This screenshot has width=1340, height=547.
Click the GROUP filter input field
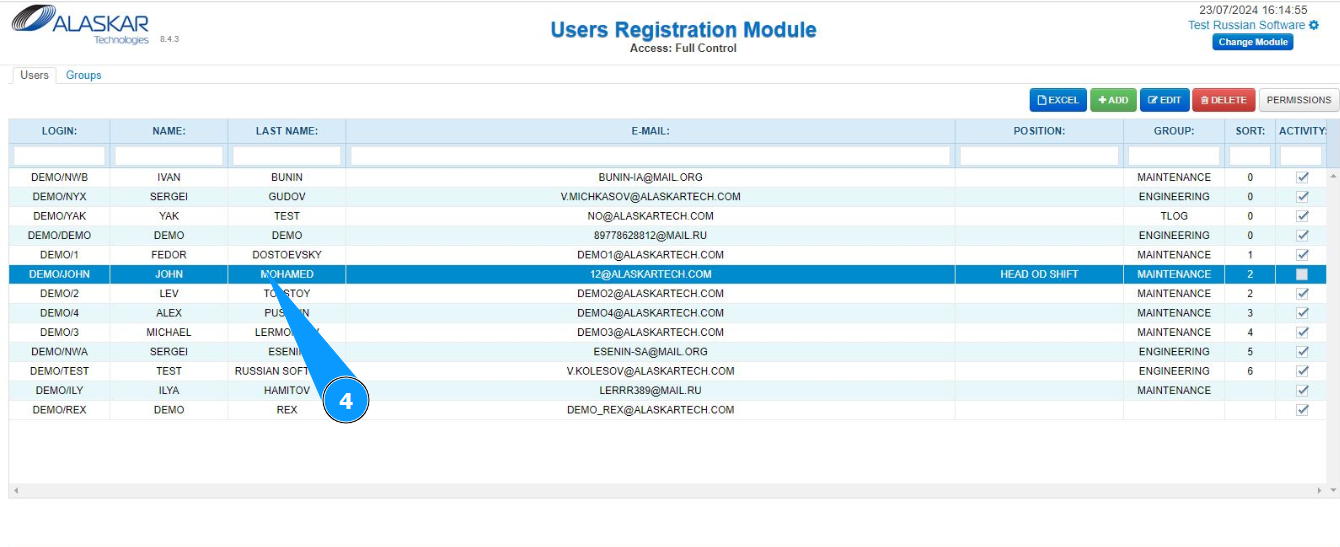point(1174,156)
